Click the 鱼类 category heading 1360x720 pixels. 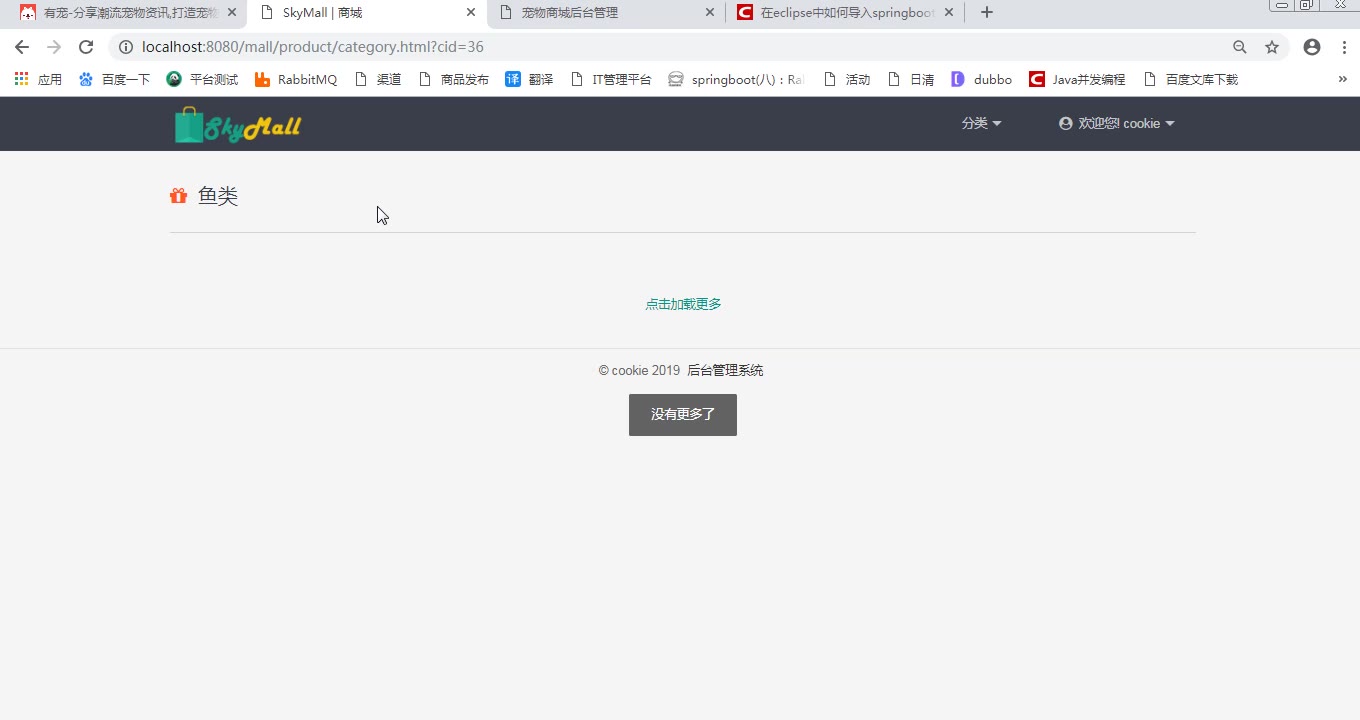pos(218,196)
